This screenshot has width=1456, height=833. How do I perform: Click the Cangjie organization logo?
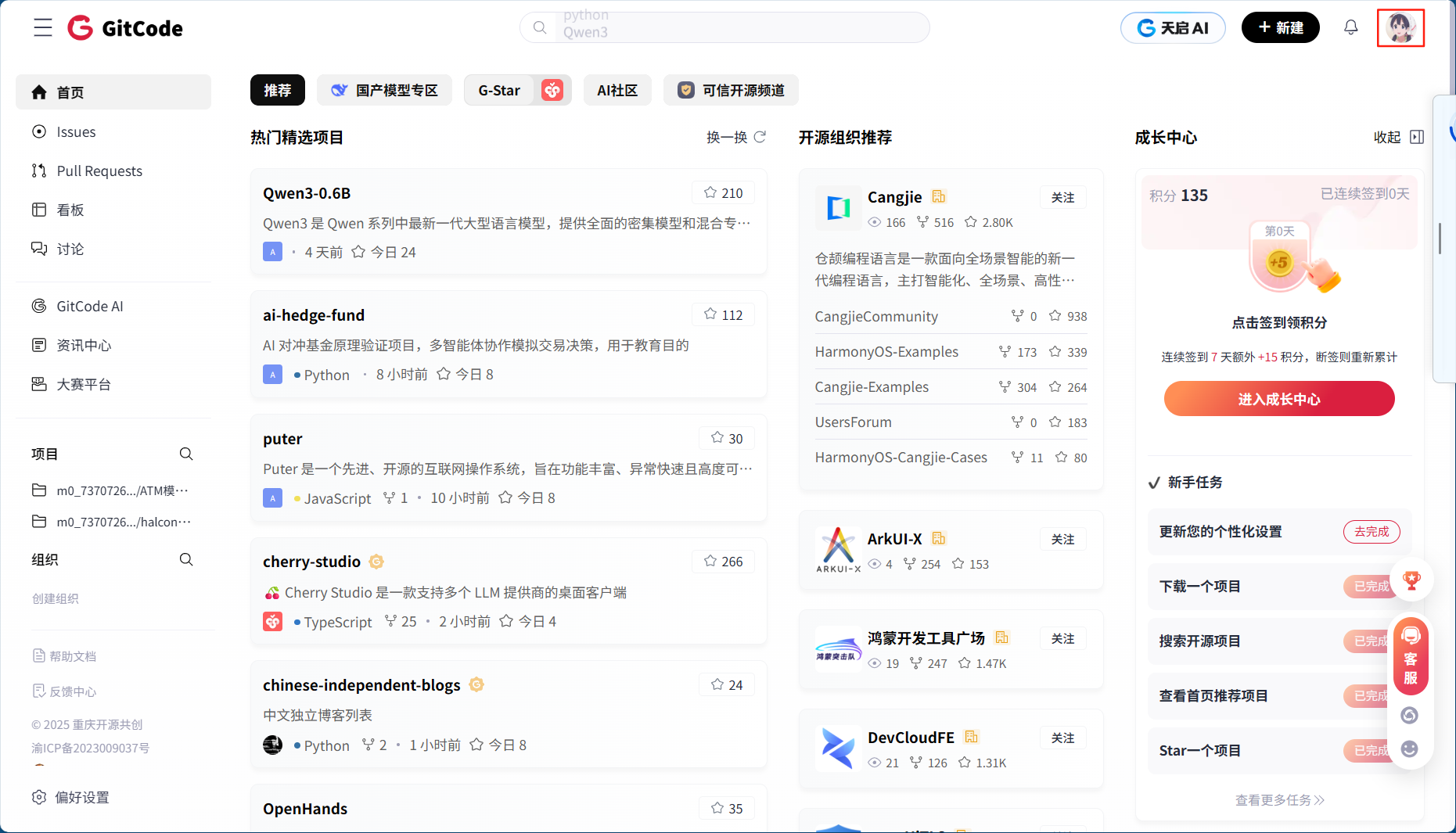[838, 207]
